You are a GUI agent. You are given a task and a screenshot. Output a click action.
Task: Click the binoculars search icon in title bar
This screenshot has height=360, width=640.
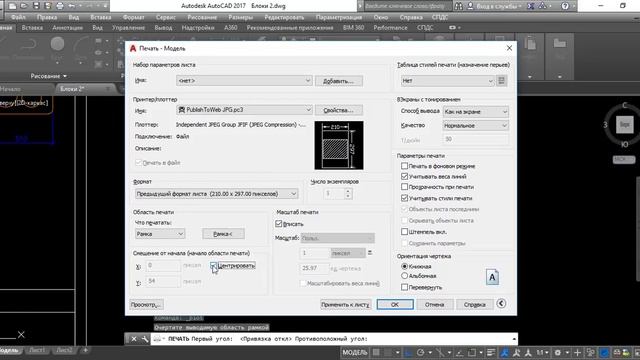[459, 6]
